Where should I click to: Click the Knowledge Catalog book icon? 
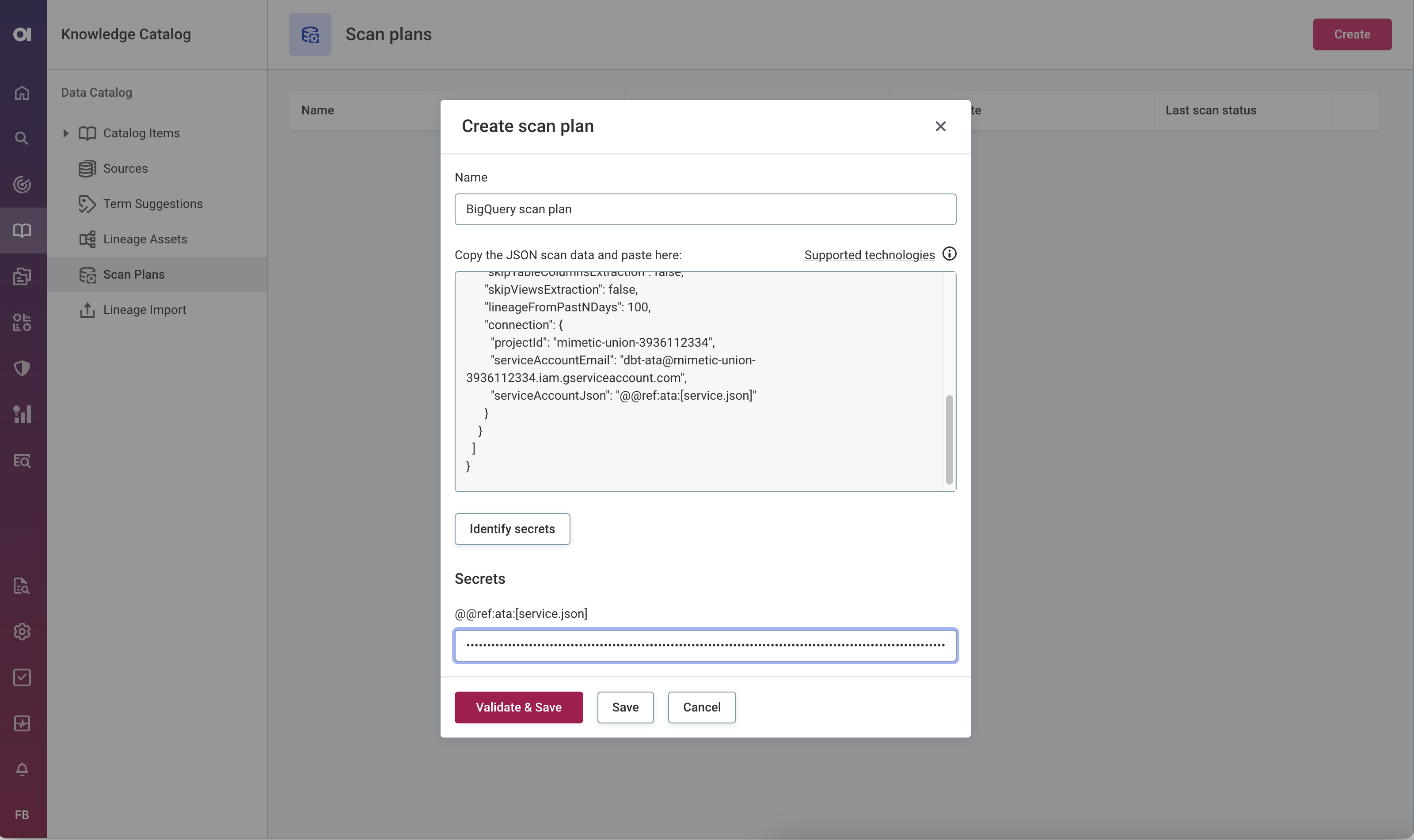pyautogui.click(x=22, y=231)
